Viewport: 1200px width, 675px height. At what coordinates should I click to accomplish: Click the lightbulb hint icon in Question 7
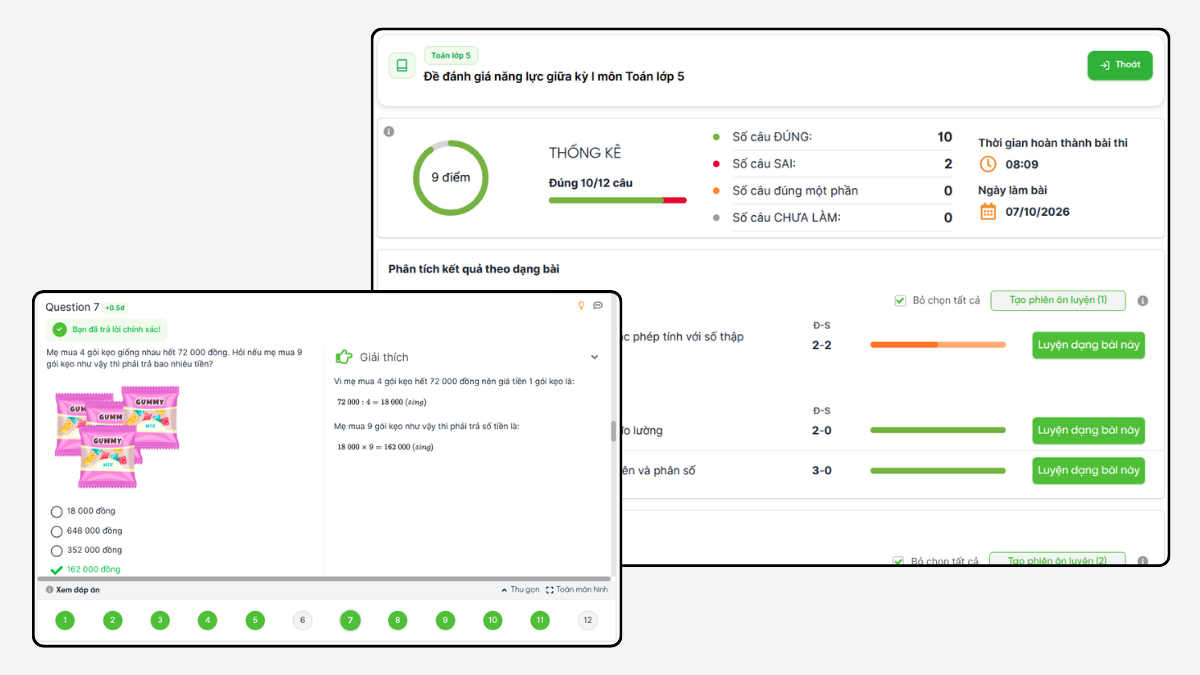coord(581,306)
